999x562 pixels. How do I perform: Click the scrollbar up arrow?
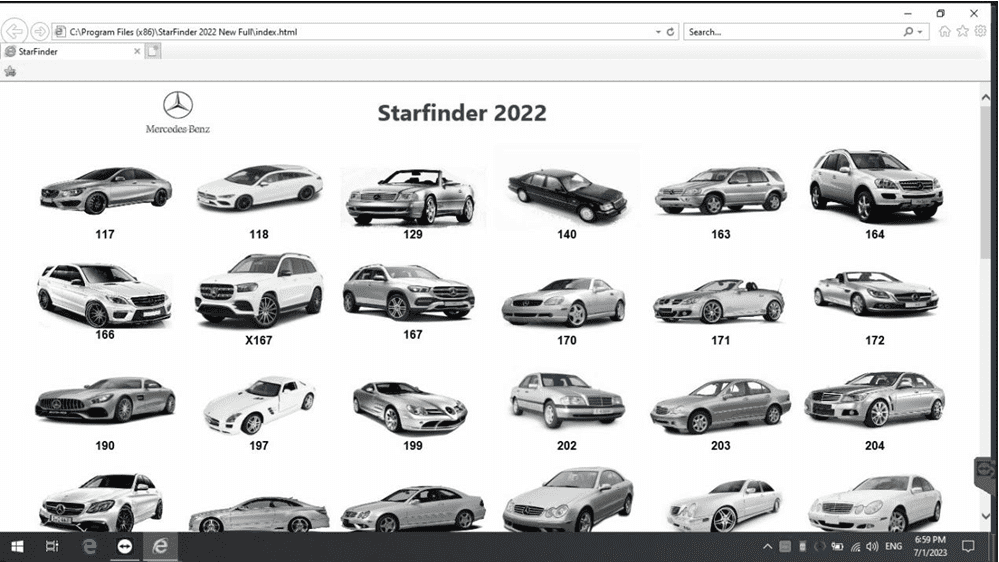click(x=986, y=97)
